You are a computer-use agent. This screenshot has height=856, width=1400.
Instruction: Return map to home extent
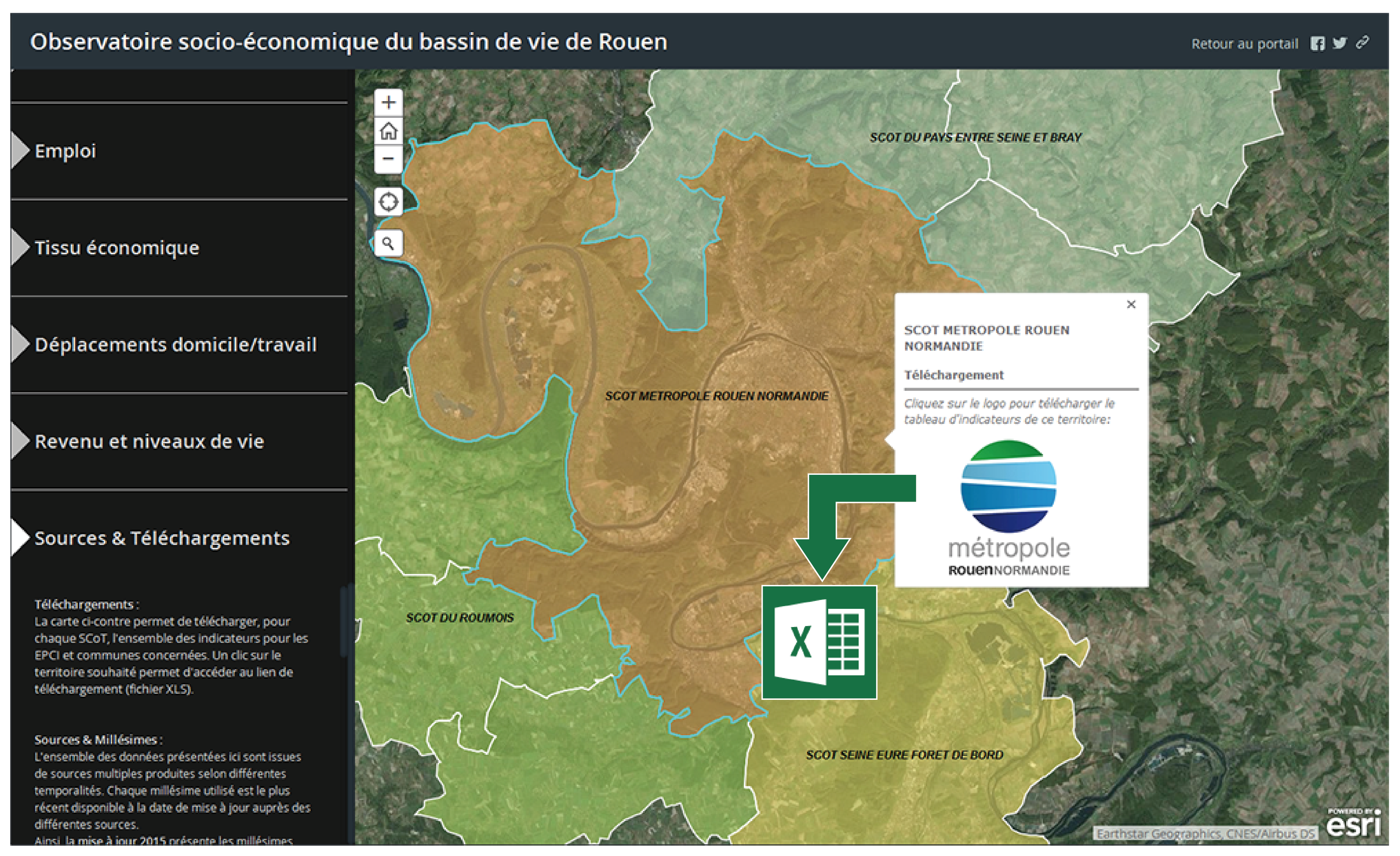389,131
